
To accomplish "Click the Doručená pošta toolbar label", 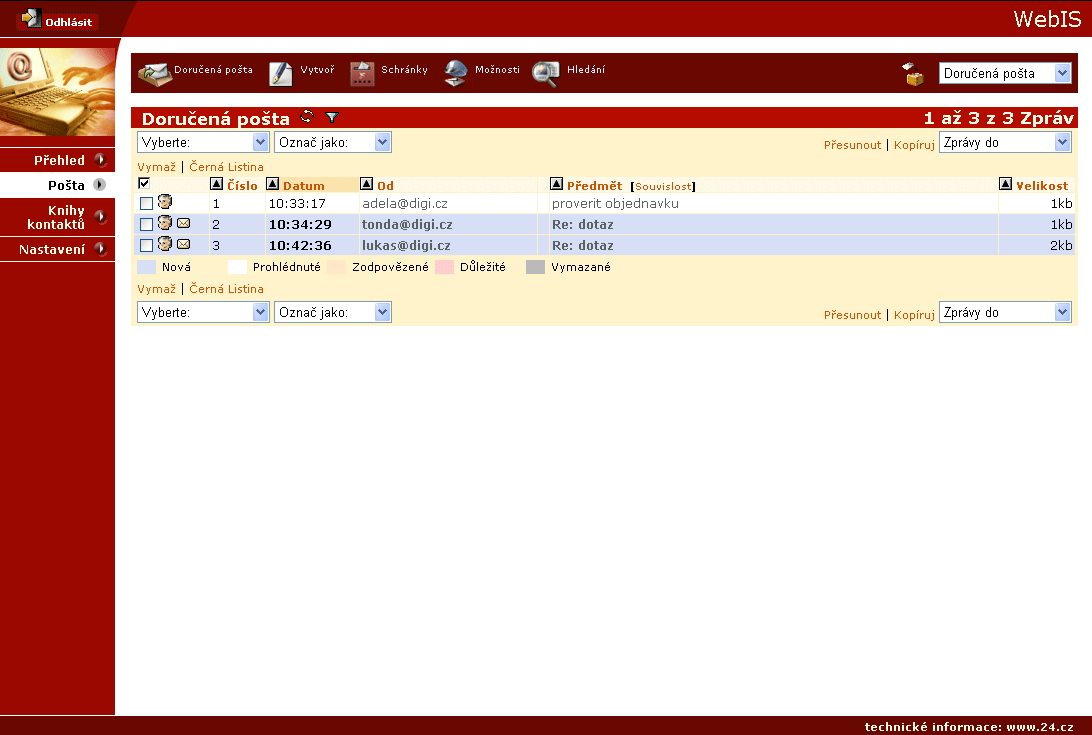I will tap(213, 70).
